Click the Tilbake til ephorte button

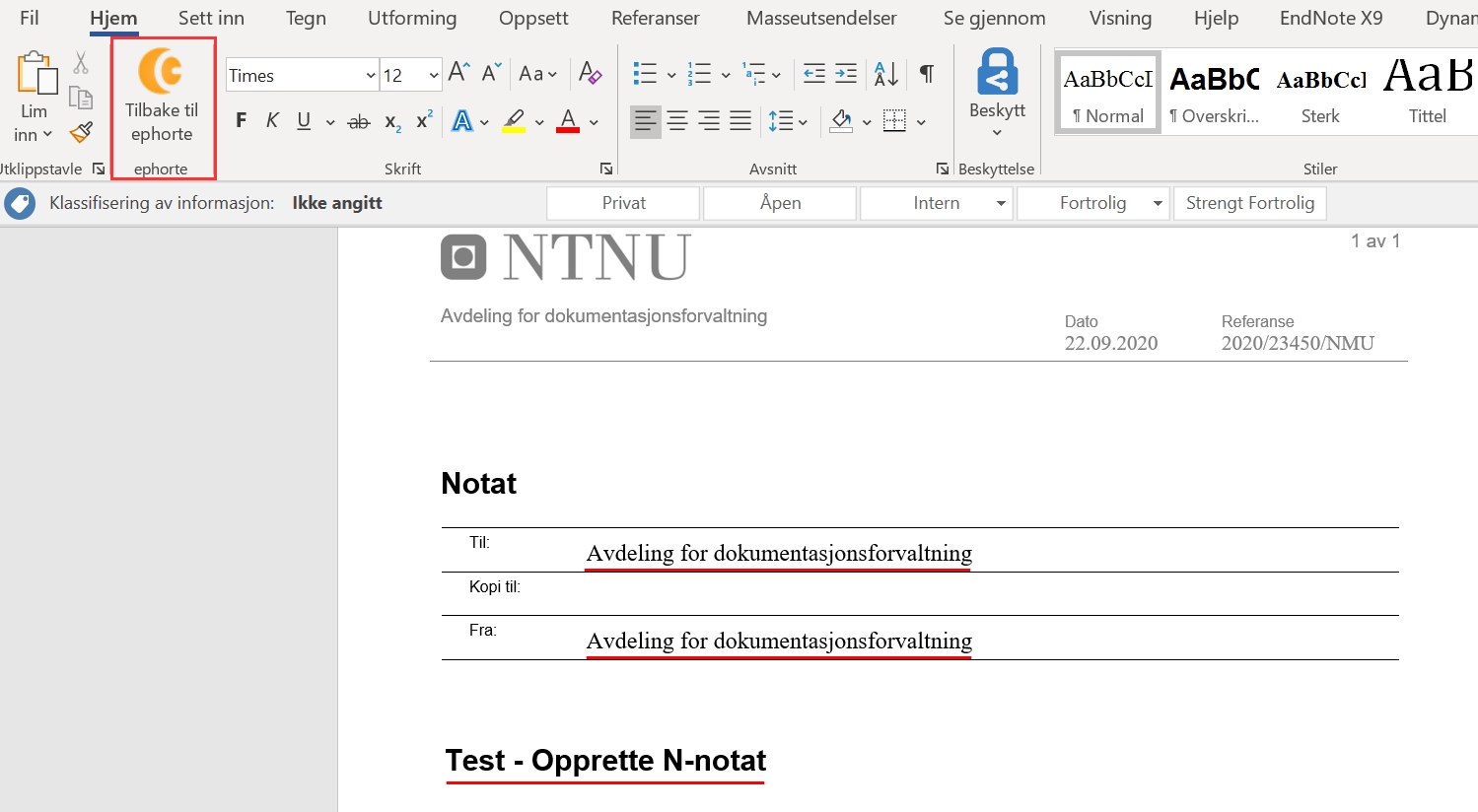point(162,97)
